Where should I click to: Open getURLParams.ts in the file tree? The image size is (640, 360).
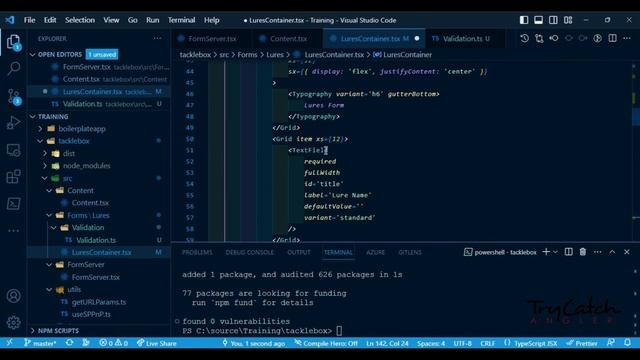(x=99, y=302)
